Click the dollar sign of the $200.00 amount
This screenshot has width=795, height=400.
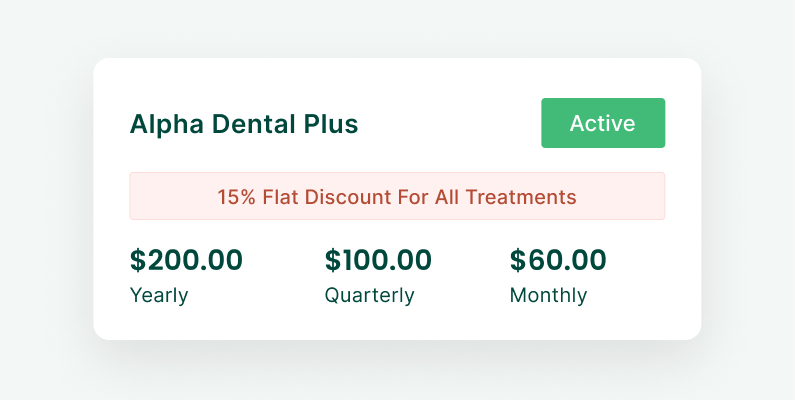[138, 260]
